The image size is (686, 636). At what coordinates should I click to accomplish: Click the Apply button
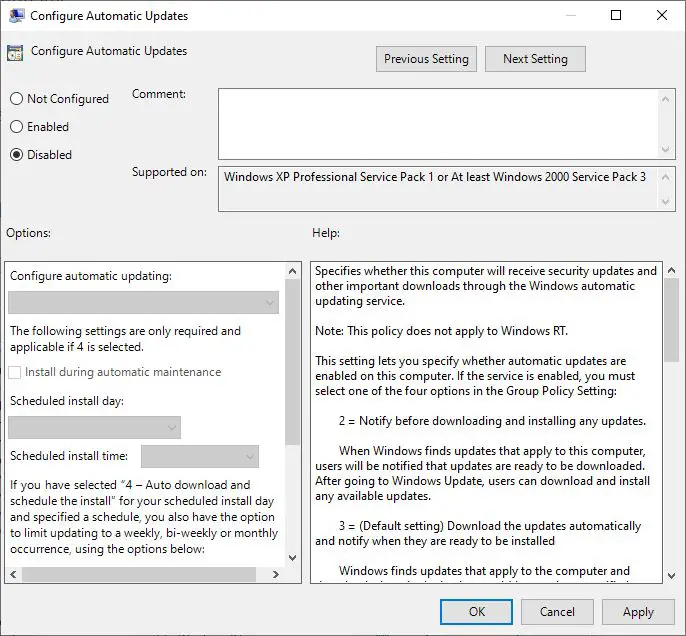tap(638, 612)
